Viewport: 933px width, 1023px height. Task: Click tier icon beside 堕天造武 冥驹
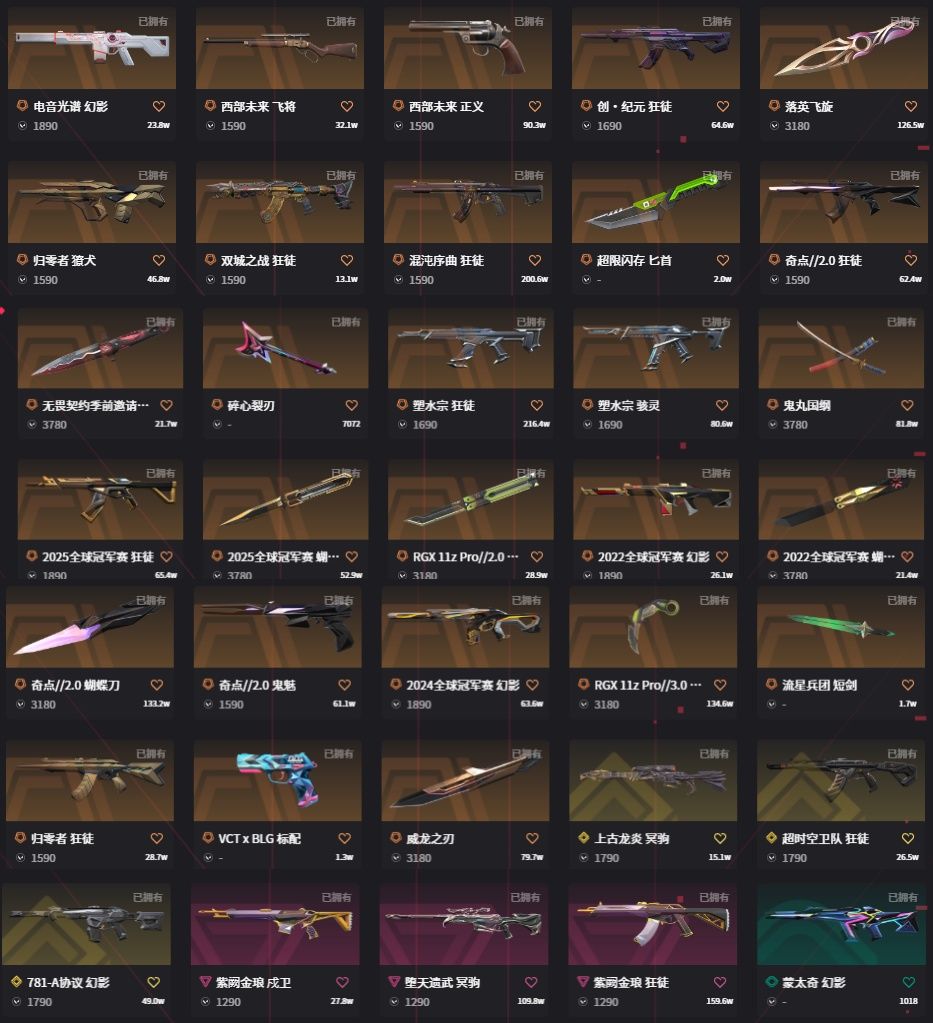(393, 981)
